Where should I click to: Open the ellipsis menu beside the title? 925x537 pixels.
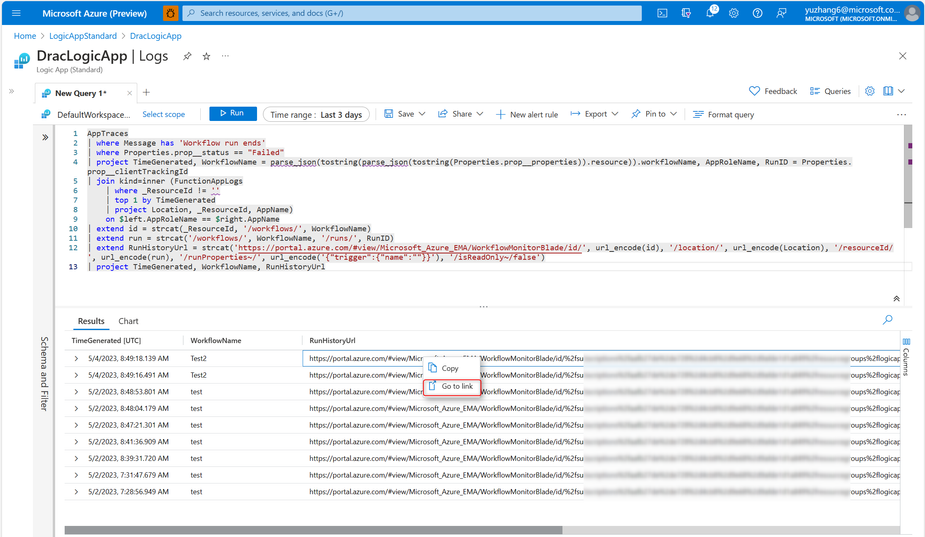(225, 56)
